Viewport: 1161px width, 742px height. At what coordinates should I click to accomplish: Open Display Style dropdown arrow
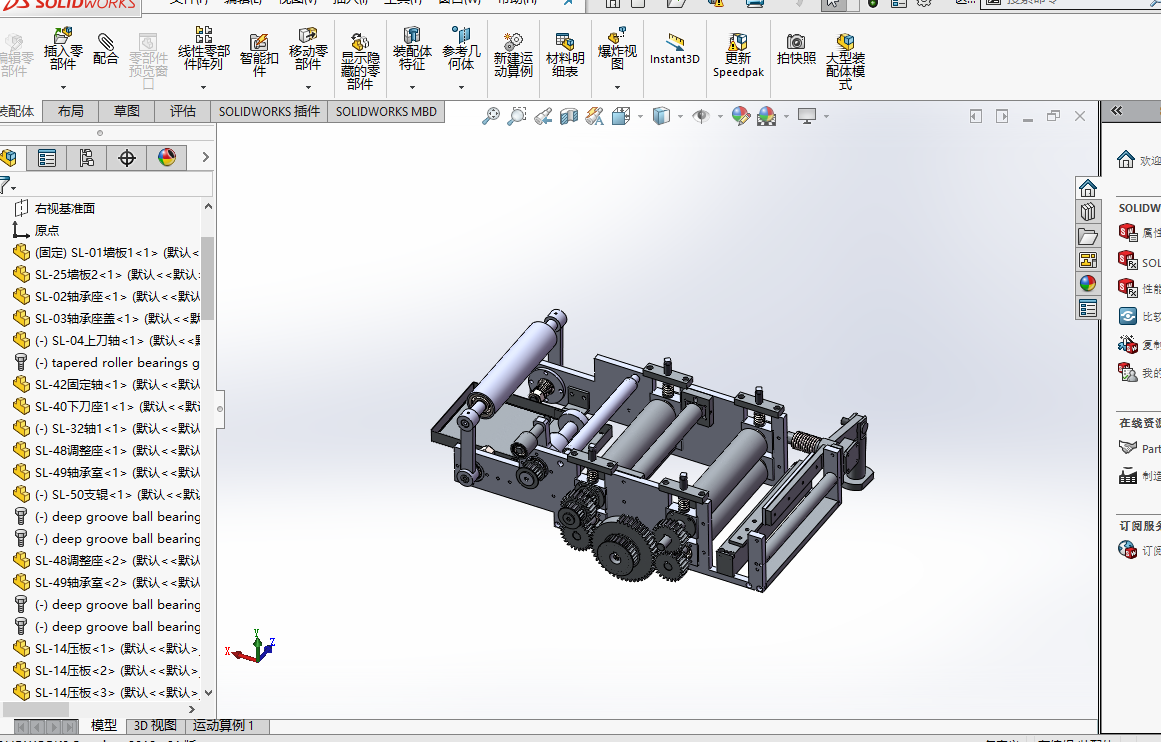point(680,116)
